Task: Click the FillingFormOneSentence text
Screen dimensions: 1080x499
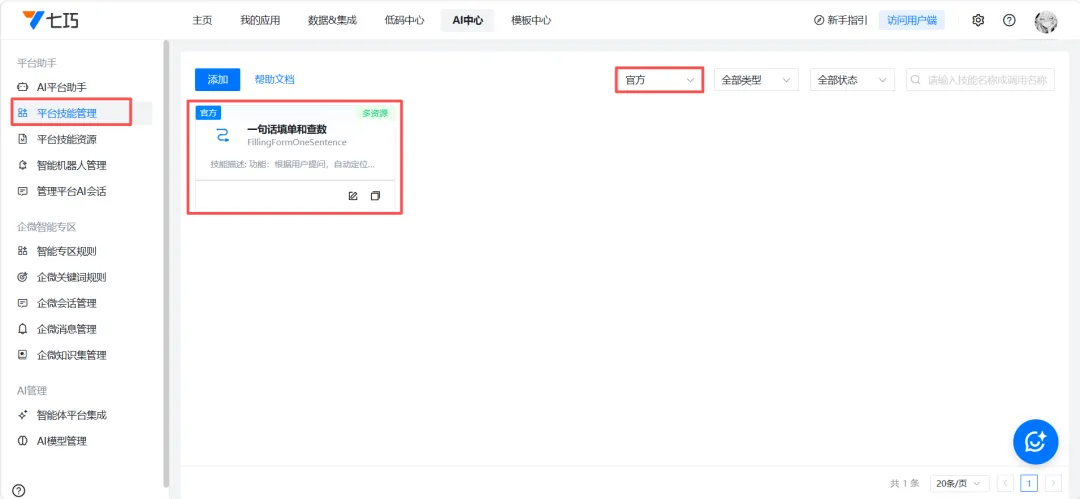Action: (x=297, y=143)
